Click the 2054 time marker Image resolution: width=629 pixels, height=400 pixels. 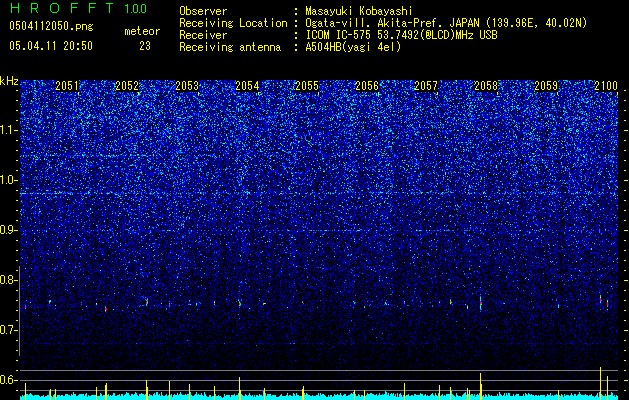247,86
